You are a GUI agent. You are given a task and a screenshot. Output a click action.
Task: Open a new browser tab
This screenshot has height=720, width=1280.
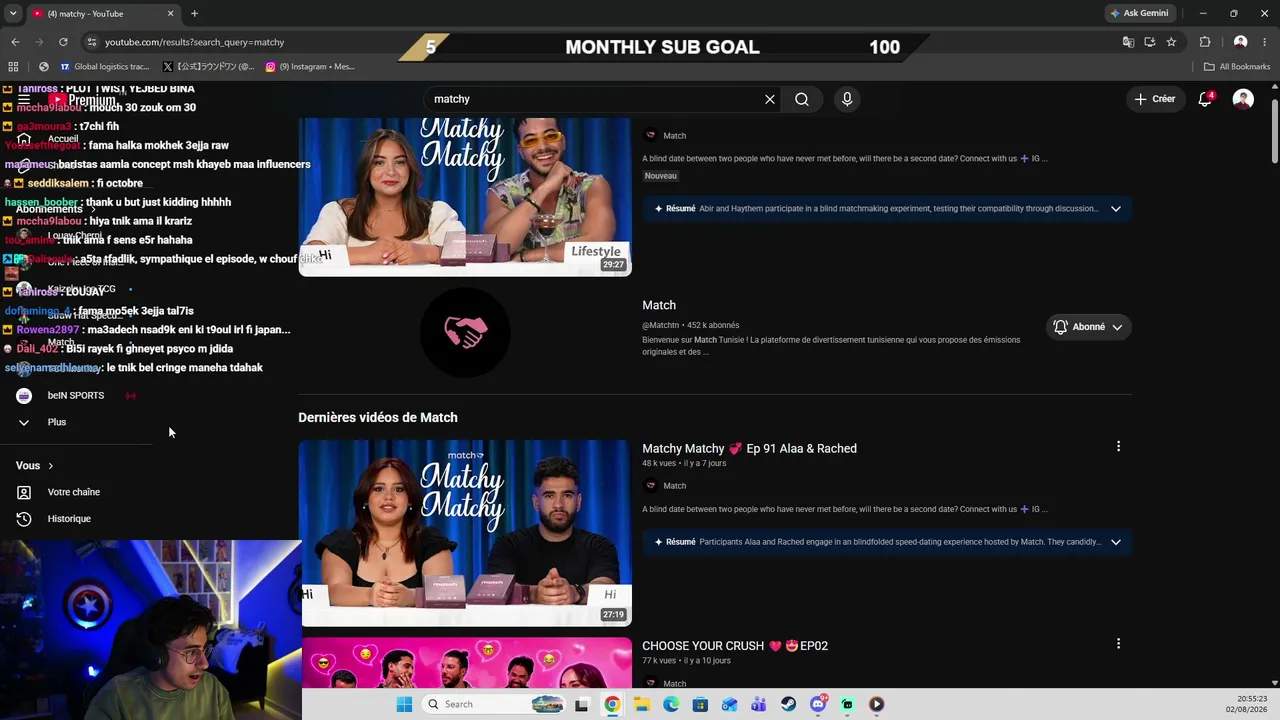click(x=194, y=13)
